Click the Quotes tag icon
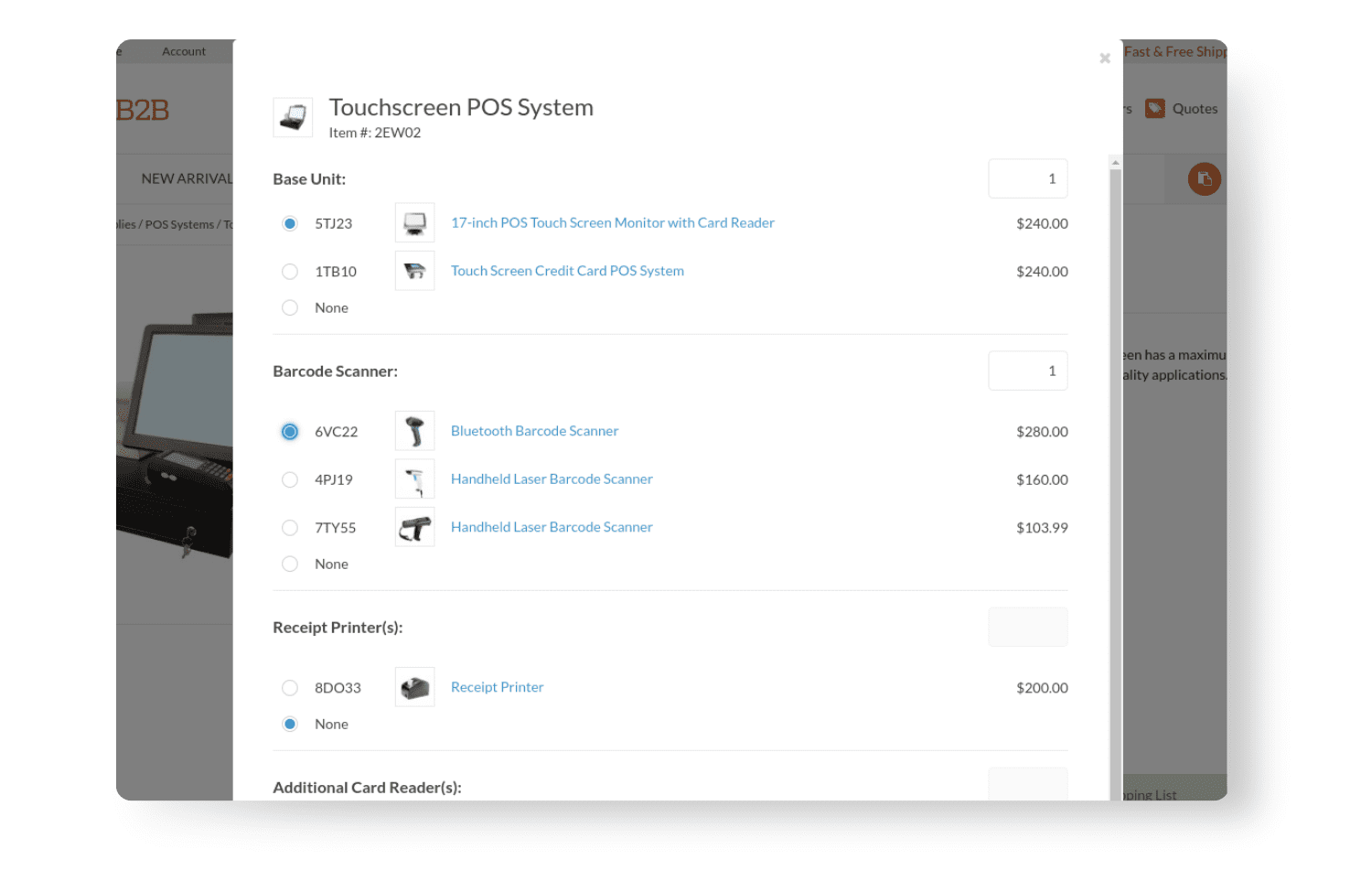Image resolution: width=1372 pixels, height=892 pixels. 1155,109
